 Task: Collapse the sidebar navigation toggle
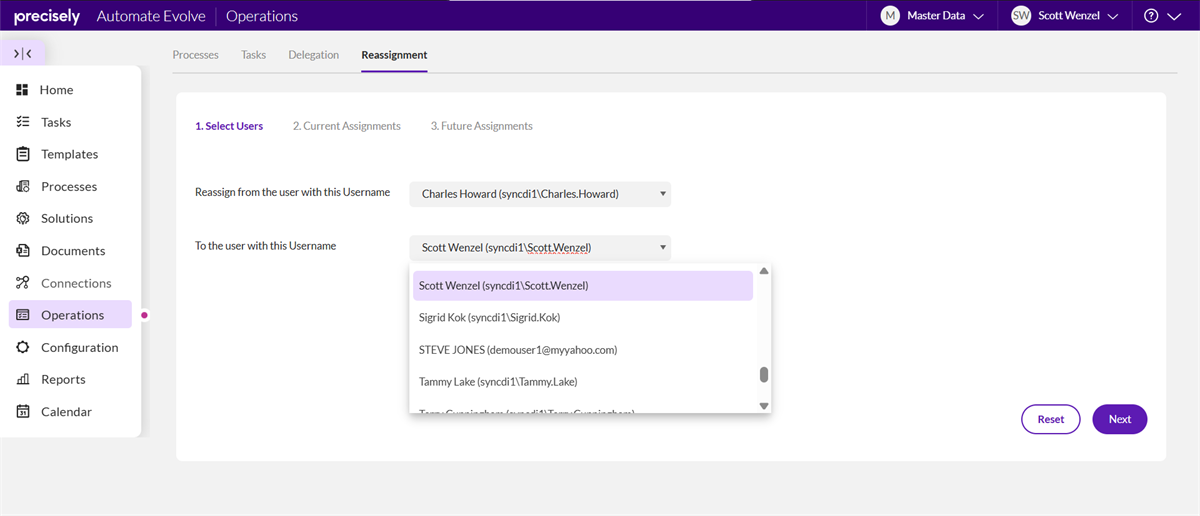(23, 54)
